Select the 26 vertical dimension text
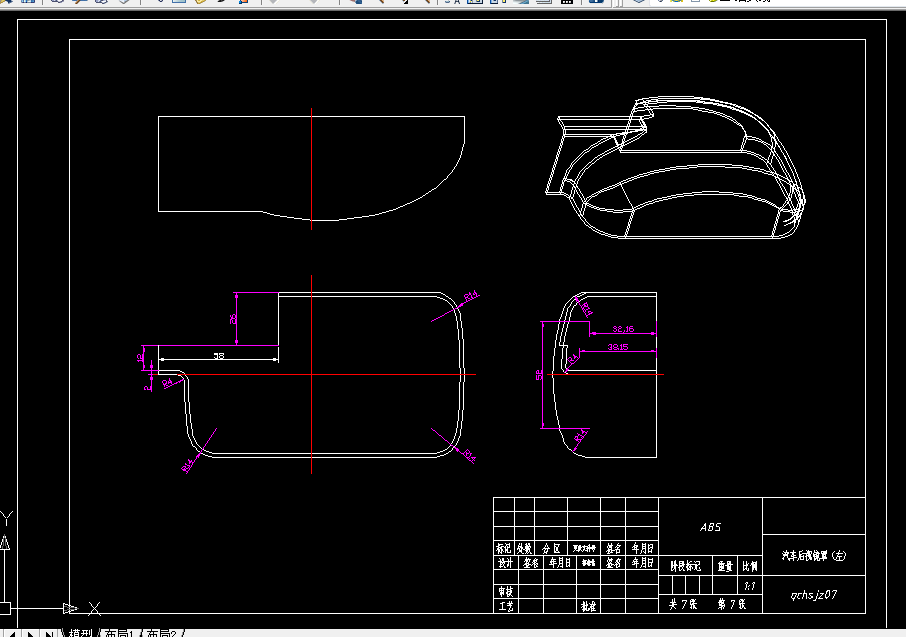Image resolution: width=906 pixels, height=637 pixels. click(233, 319)
